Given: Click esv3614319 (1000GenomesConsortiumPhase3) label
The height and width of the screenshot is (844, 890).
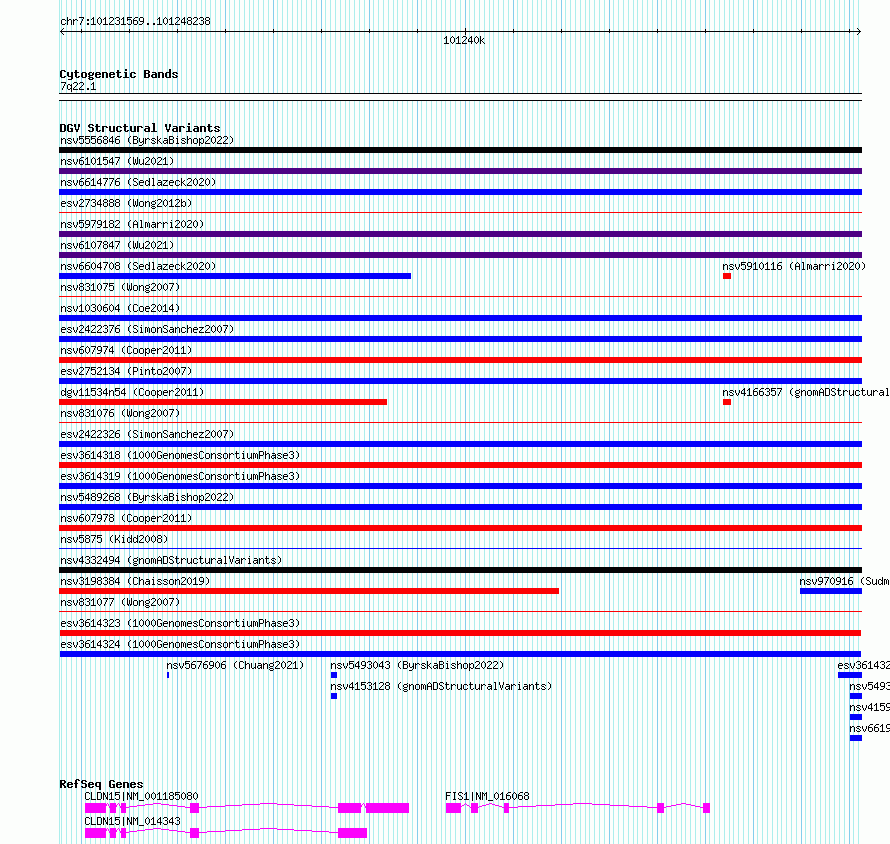Looking at the screenshot, I should click(180, 476).
